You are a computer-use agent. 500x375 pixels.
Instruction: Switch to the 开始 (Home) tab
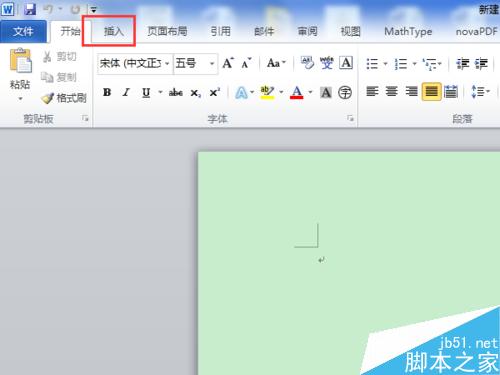click(x=70, y=31)
